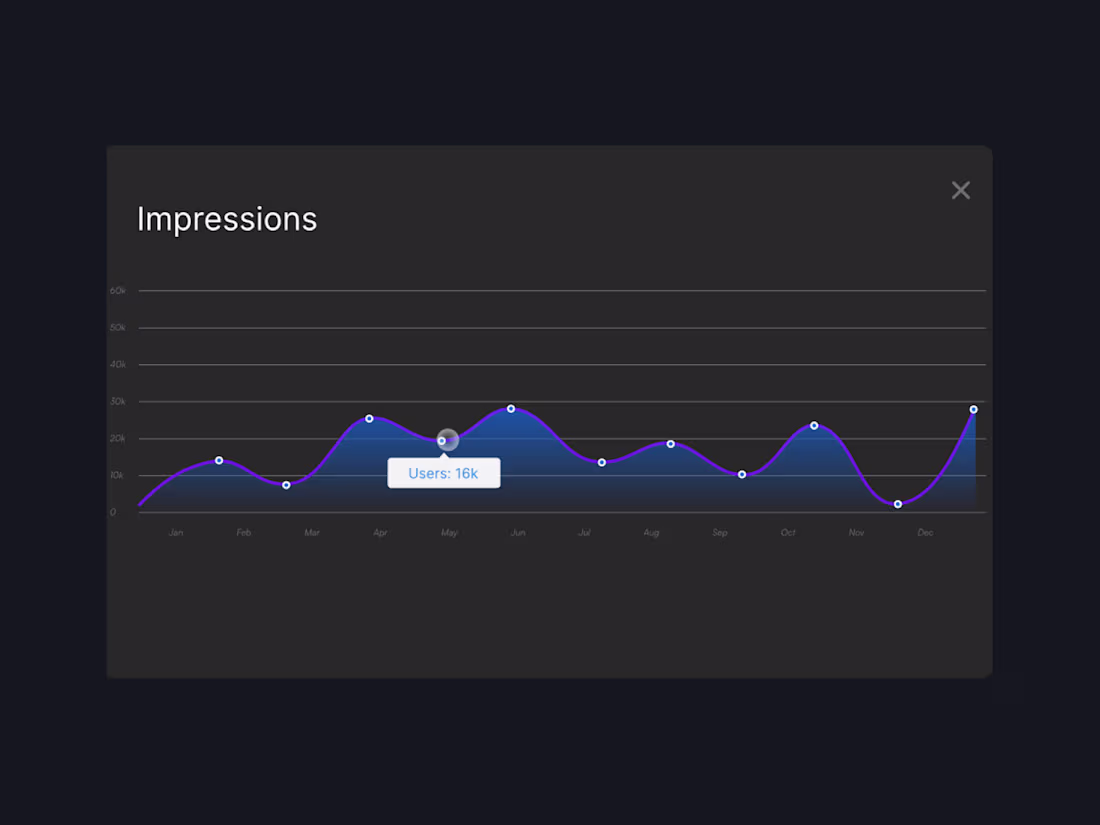Viewport: 1100px width, 825px height.
Task: Toggle the September data point marker
Action: click(x=741, y=474)
